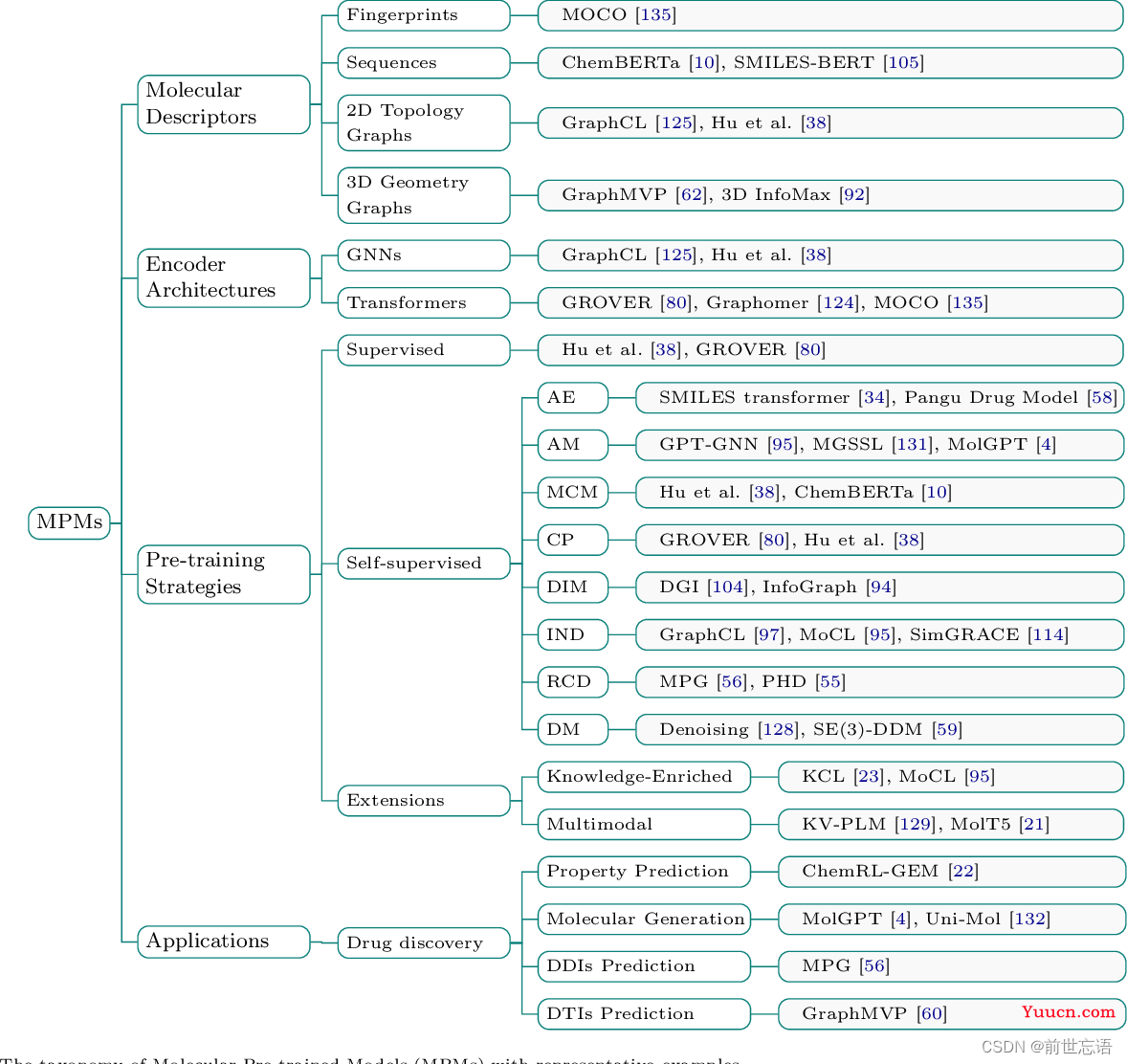Click the Multimodal box

[x=644, y=824]
